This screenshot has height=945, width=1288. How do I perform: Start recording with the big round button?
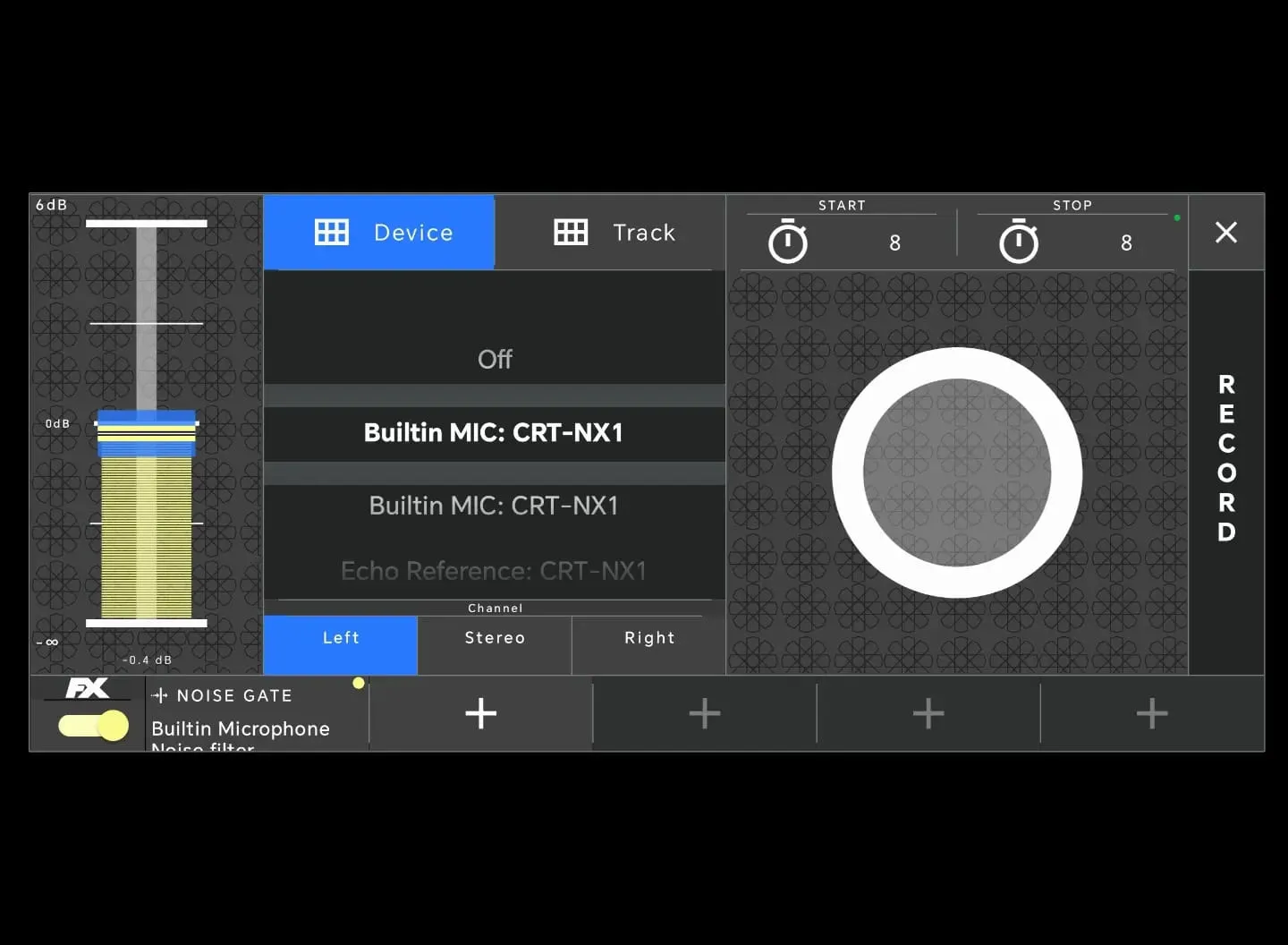pyautogui.click(x=957, y=472)
